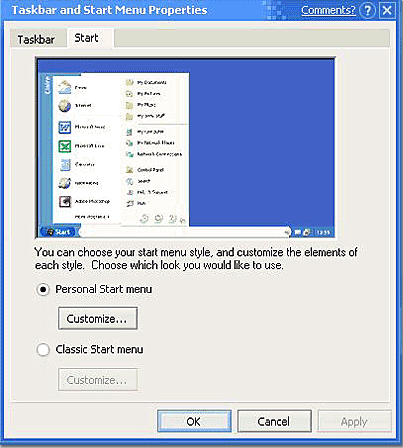Click the Start button in the preview image
403x448 pixels.
point(58,232)
